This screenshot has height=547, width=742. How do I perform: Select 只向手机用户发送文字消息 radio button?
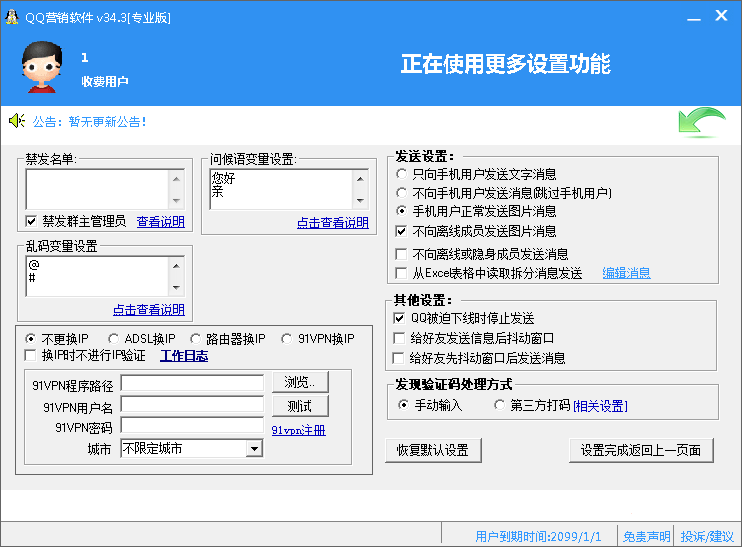(401, 174)
